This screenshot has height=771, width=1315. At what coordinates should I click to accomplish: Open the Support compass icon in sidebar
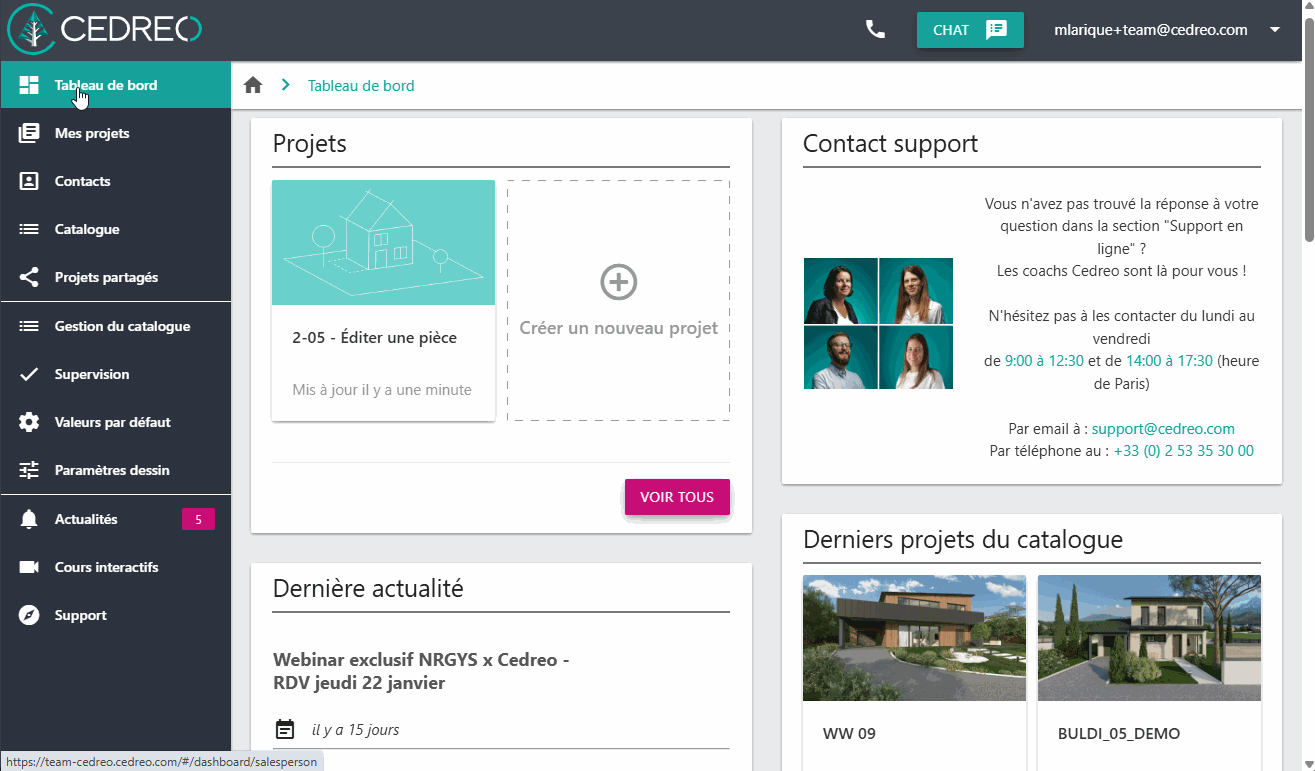(x=29, y=615)
